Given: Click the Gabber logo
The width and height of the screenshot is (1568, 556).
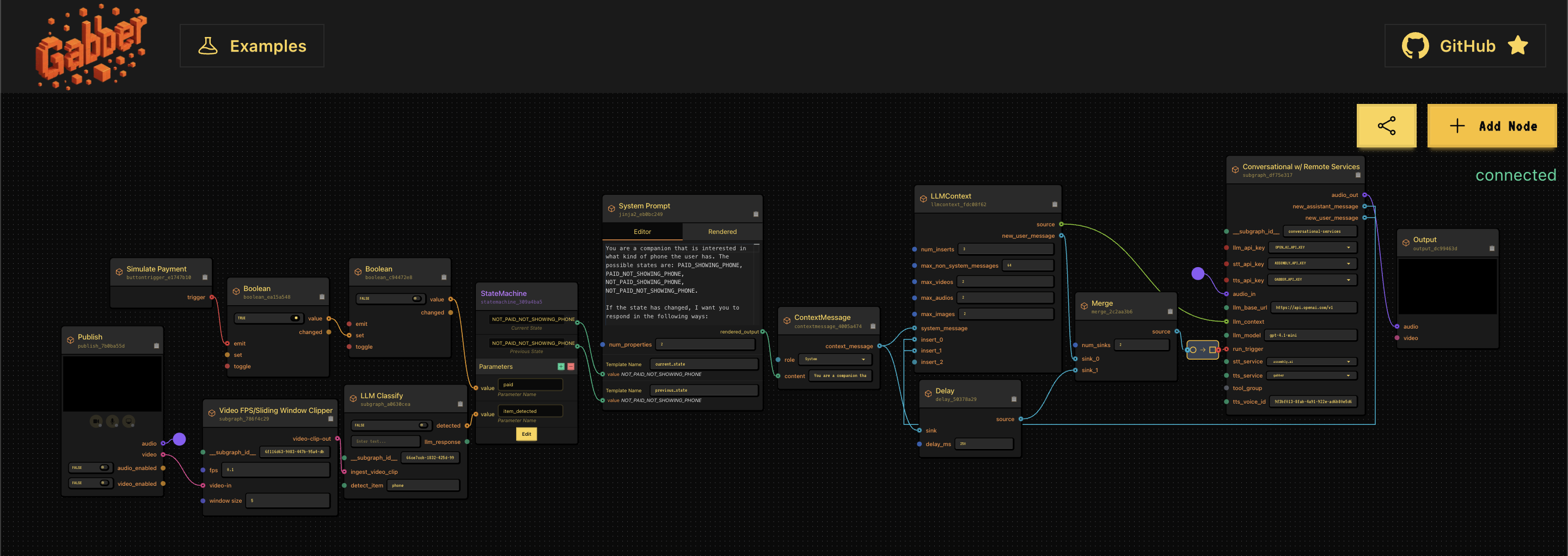Looking at the screenshot, I should click(x=91, y=46).
